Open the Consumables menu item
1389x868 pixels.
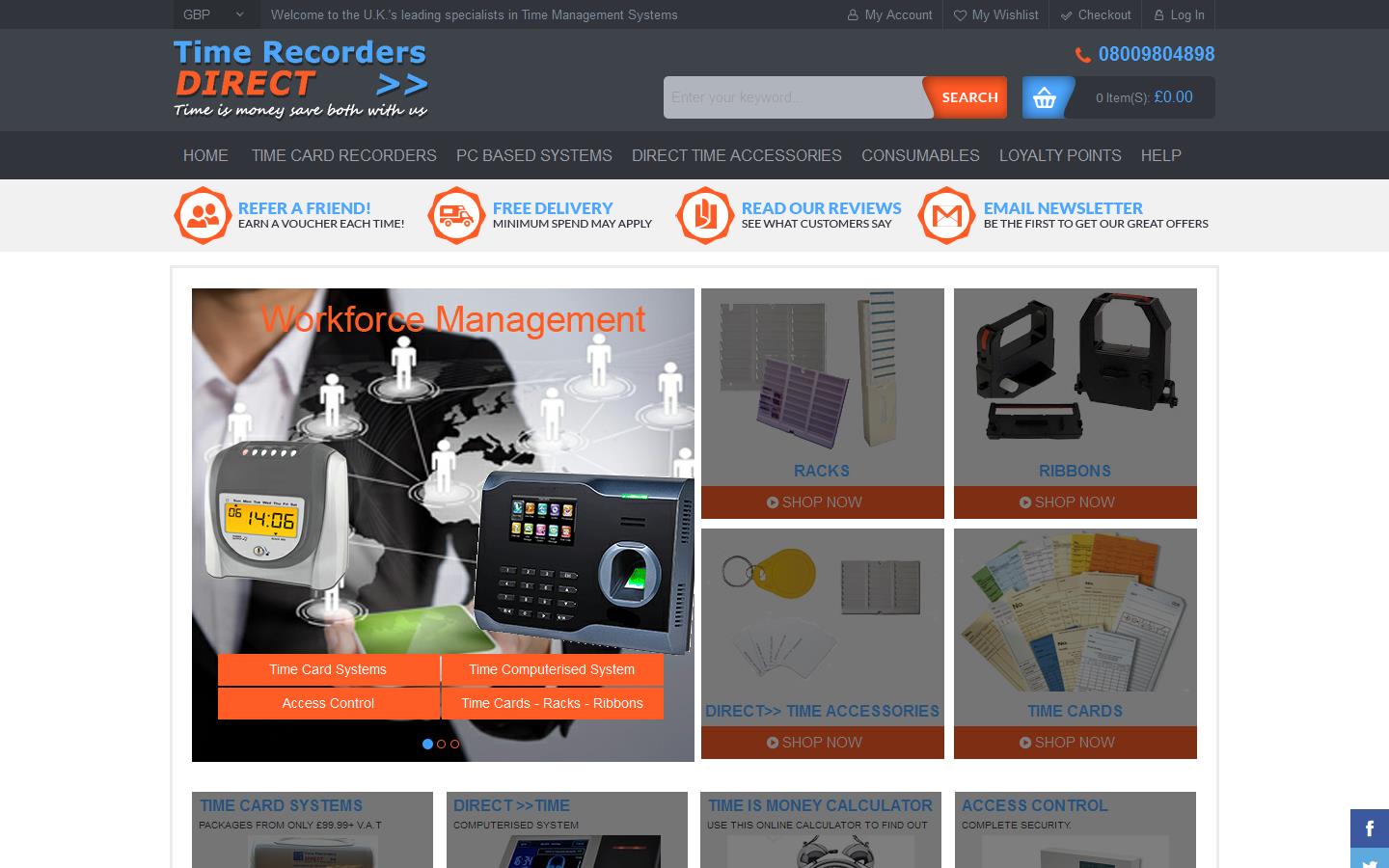click(x=920, y=155)
